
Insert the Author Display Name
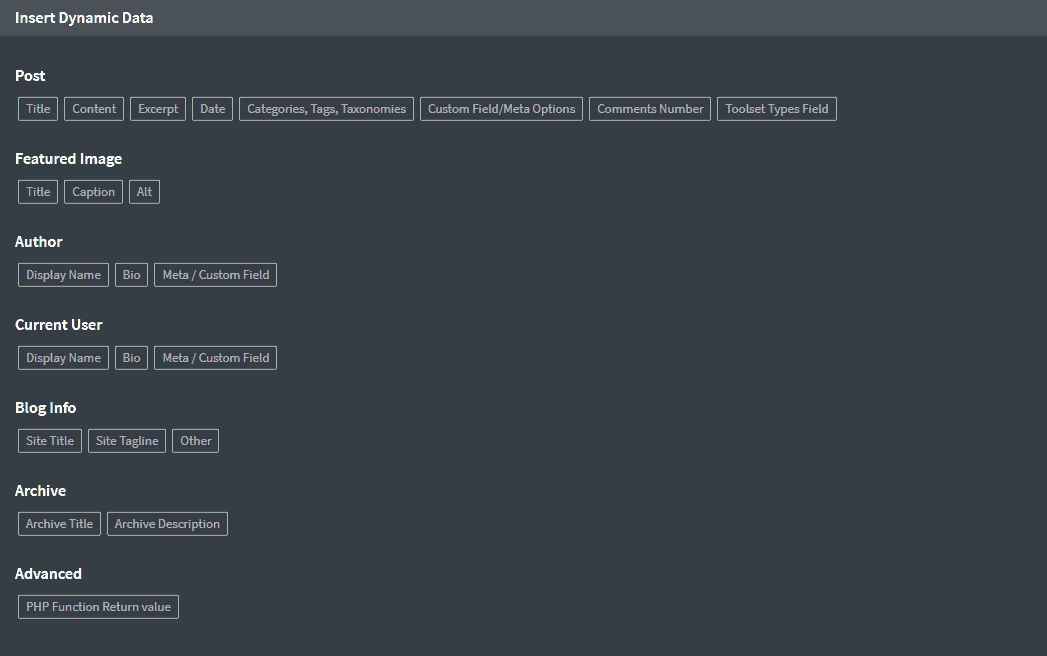click(63, 274)
